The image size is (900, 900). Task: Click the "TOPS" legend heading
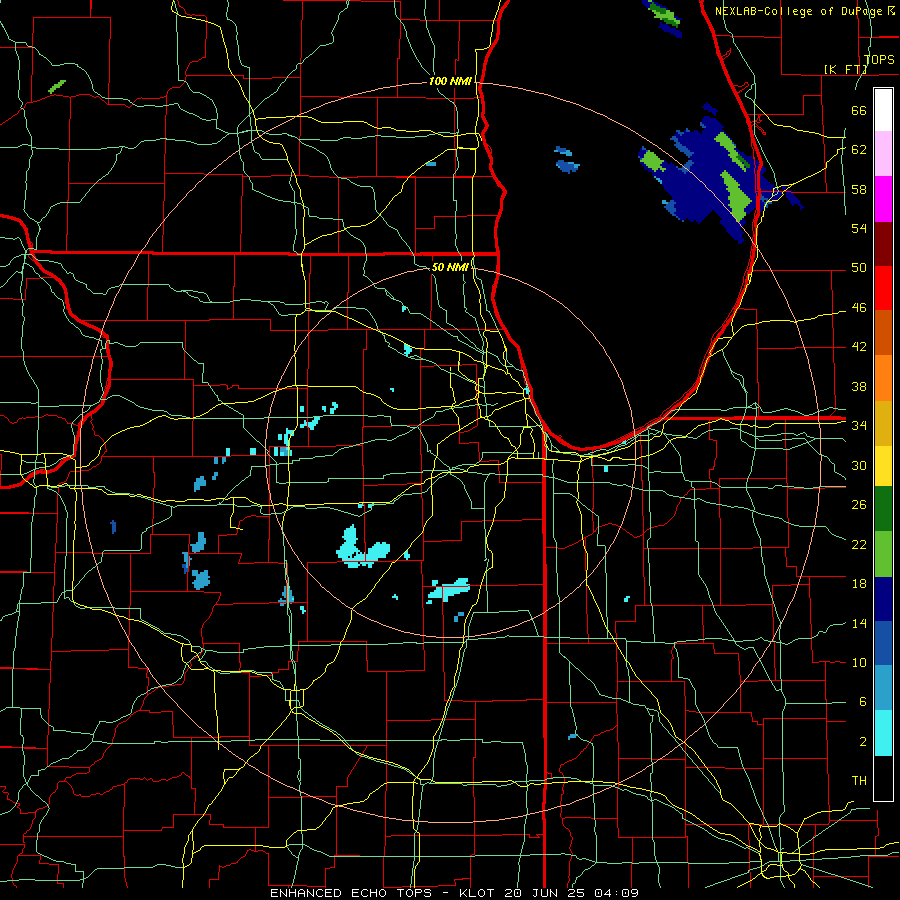[x=879, y=59]
